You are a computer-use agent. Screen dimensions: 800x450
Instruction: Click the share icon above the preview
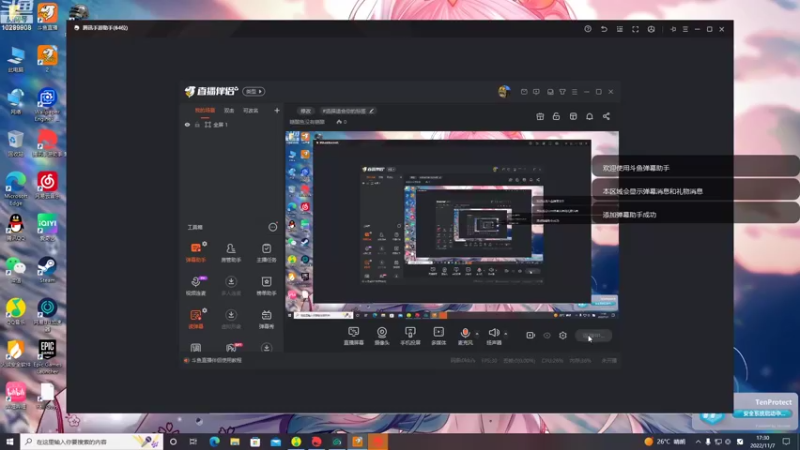(x=606, y=116)
